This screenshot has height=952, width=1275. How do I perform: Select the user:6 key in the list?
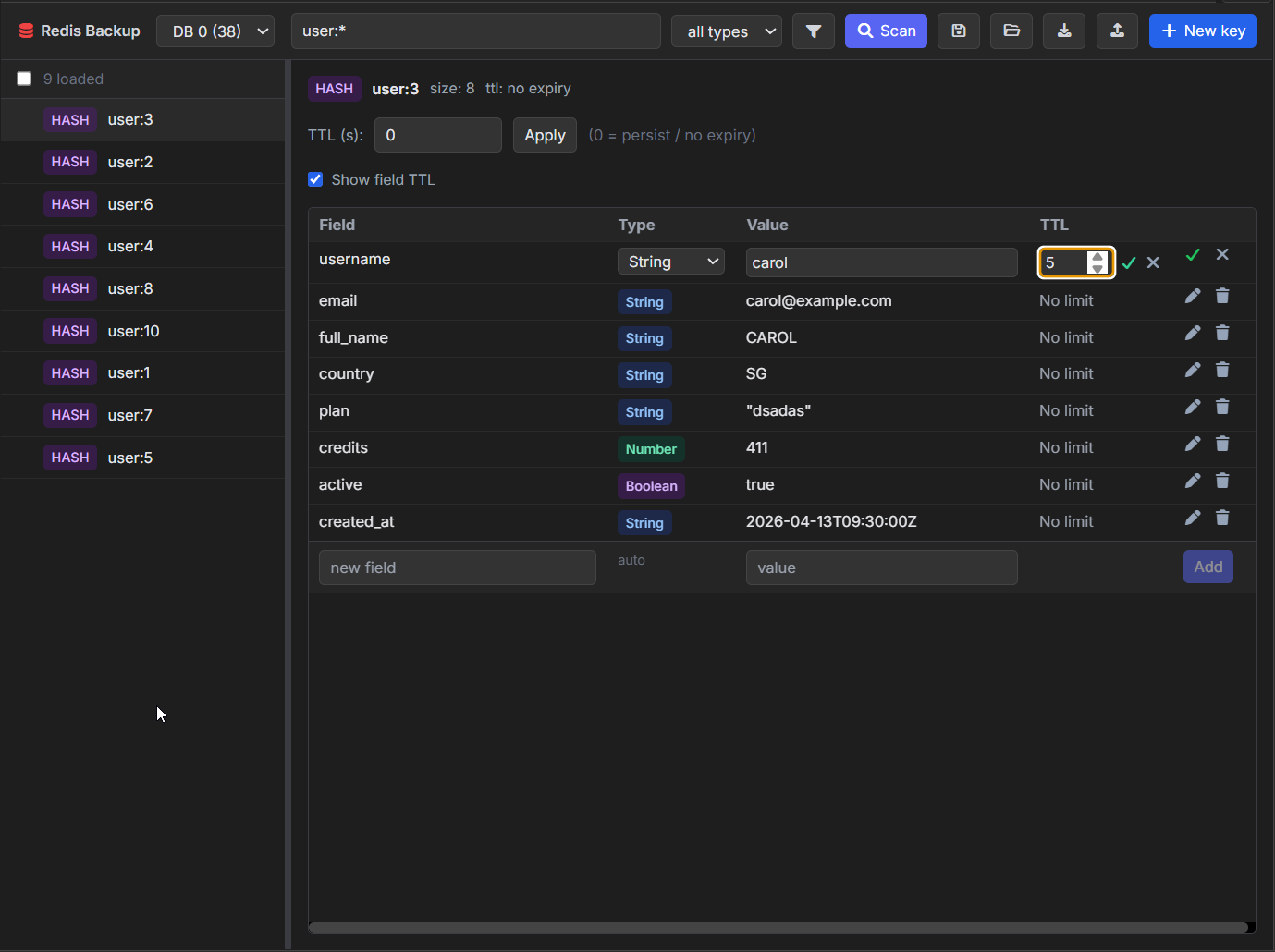[142, 204]
